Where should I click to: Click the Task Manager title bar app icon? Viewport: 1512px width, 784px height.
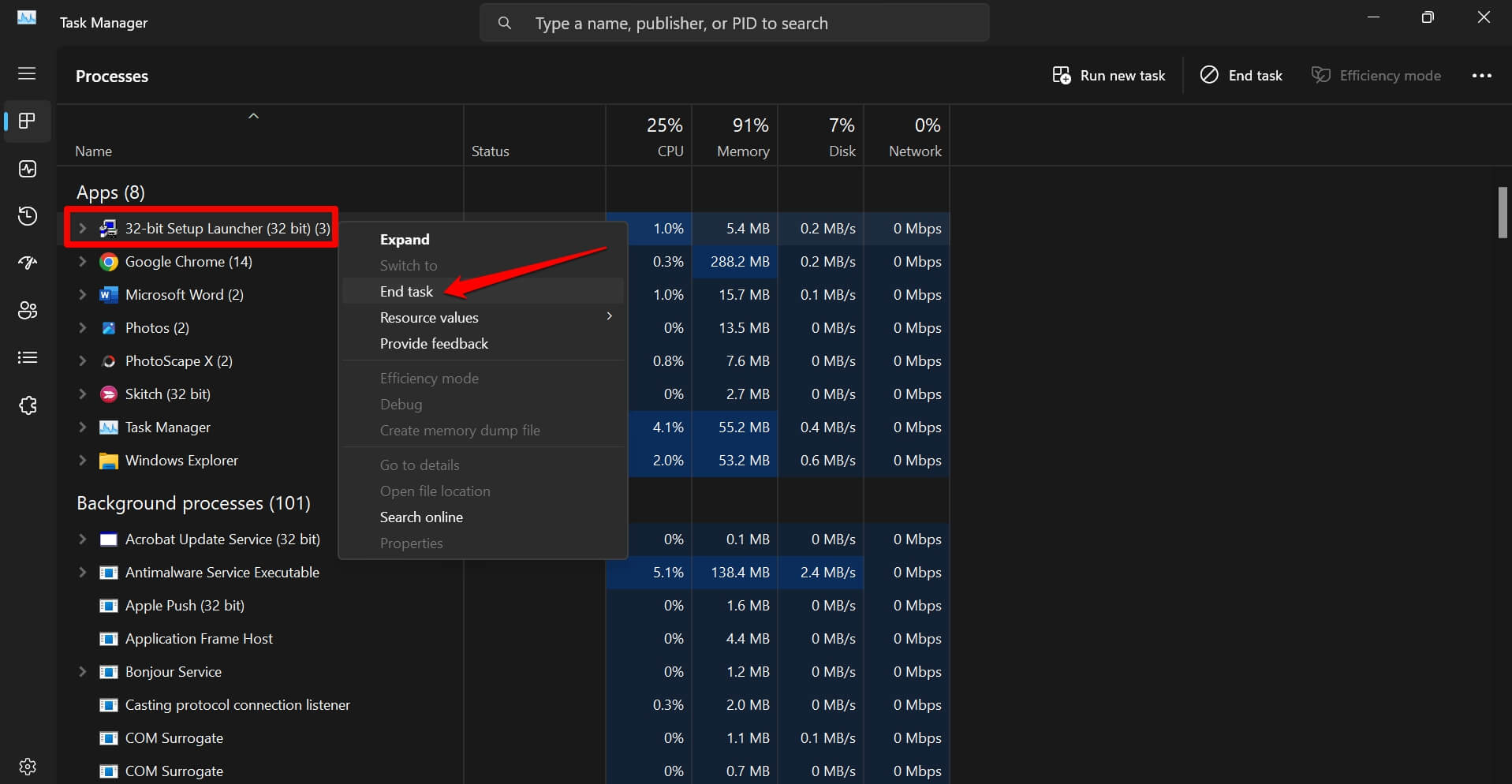tap(27, 17)
